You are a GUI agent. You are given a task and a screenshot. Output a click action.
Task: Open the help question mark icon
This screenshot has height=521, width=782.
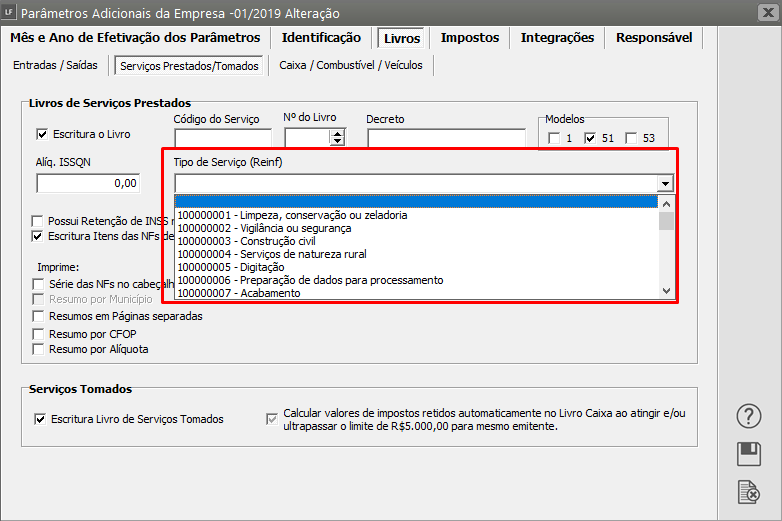(x=749, y=416)
